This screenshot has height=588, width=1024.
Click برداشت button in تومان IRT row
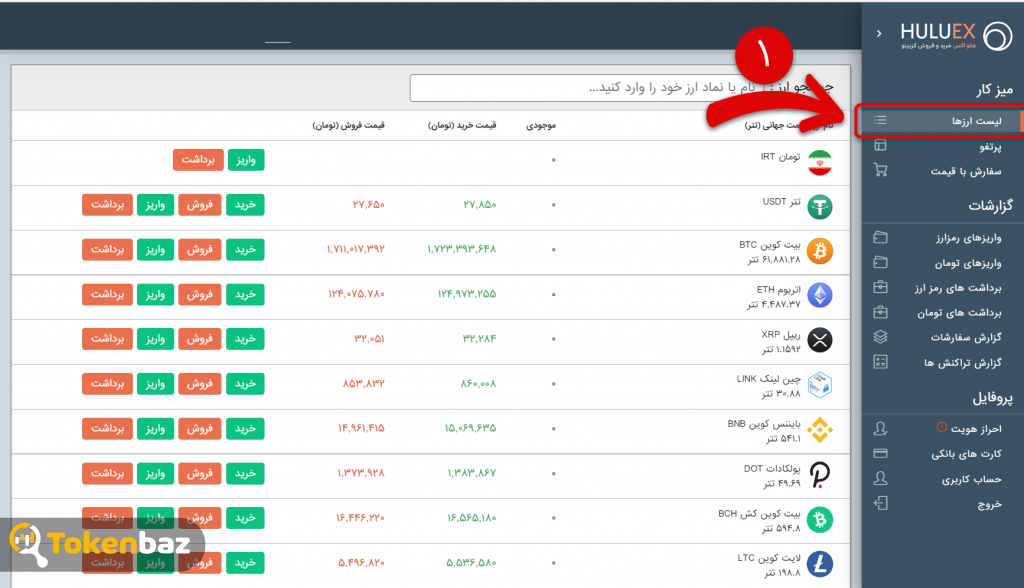coord(198,160)
